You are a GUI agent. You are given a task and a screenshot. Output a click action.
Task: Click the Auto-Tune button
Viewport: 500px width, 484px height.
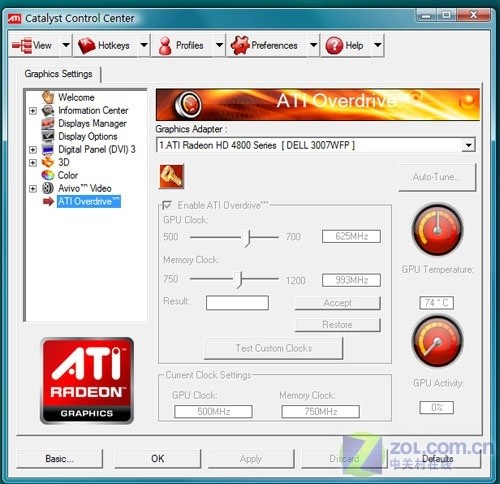(437, 177)
